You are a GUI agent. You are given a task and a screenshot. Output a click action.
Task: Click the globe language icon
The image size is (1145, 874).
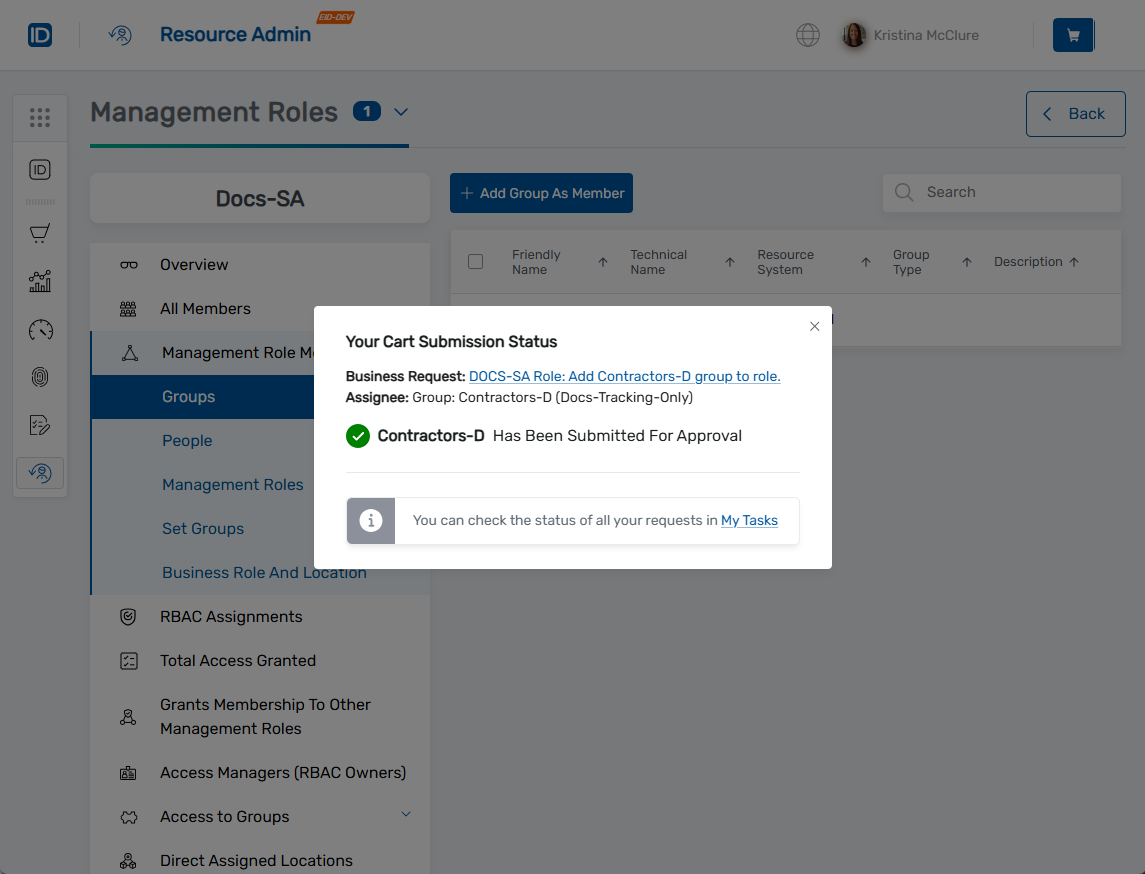tap(807, 34)
